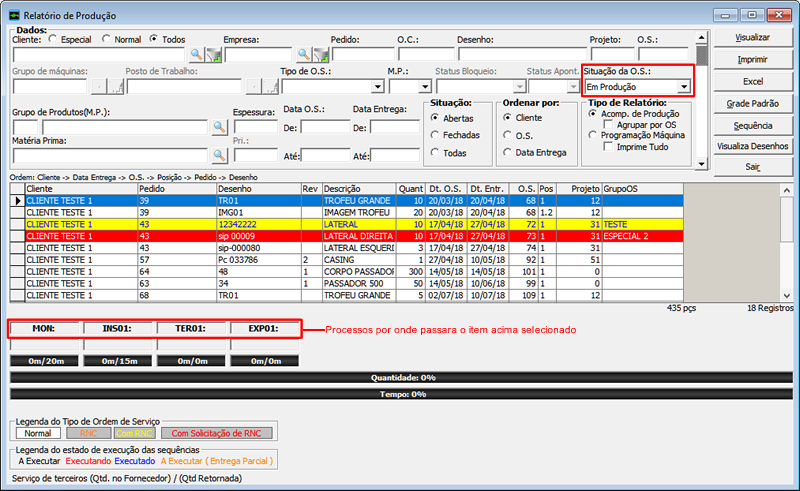This screenshot has height=491, width=800.
Task: Click the Desenho column header
Action: 259,189
